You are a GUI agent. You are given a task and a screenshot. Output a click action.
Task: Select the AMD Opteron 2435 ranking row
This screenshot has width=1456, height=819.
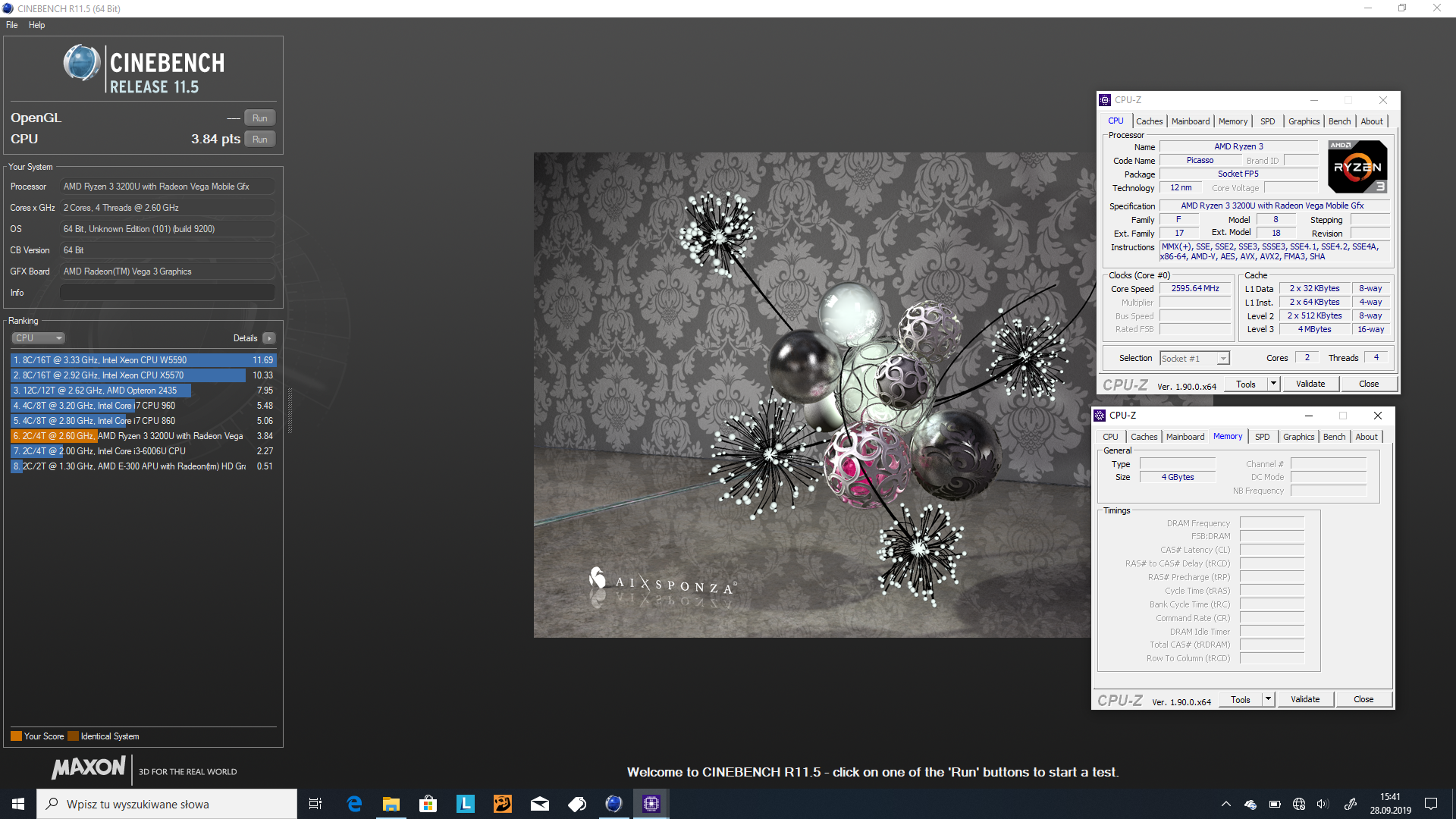143,391
